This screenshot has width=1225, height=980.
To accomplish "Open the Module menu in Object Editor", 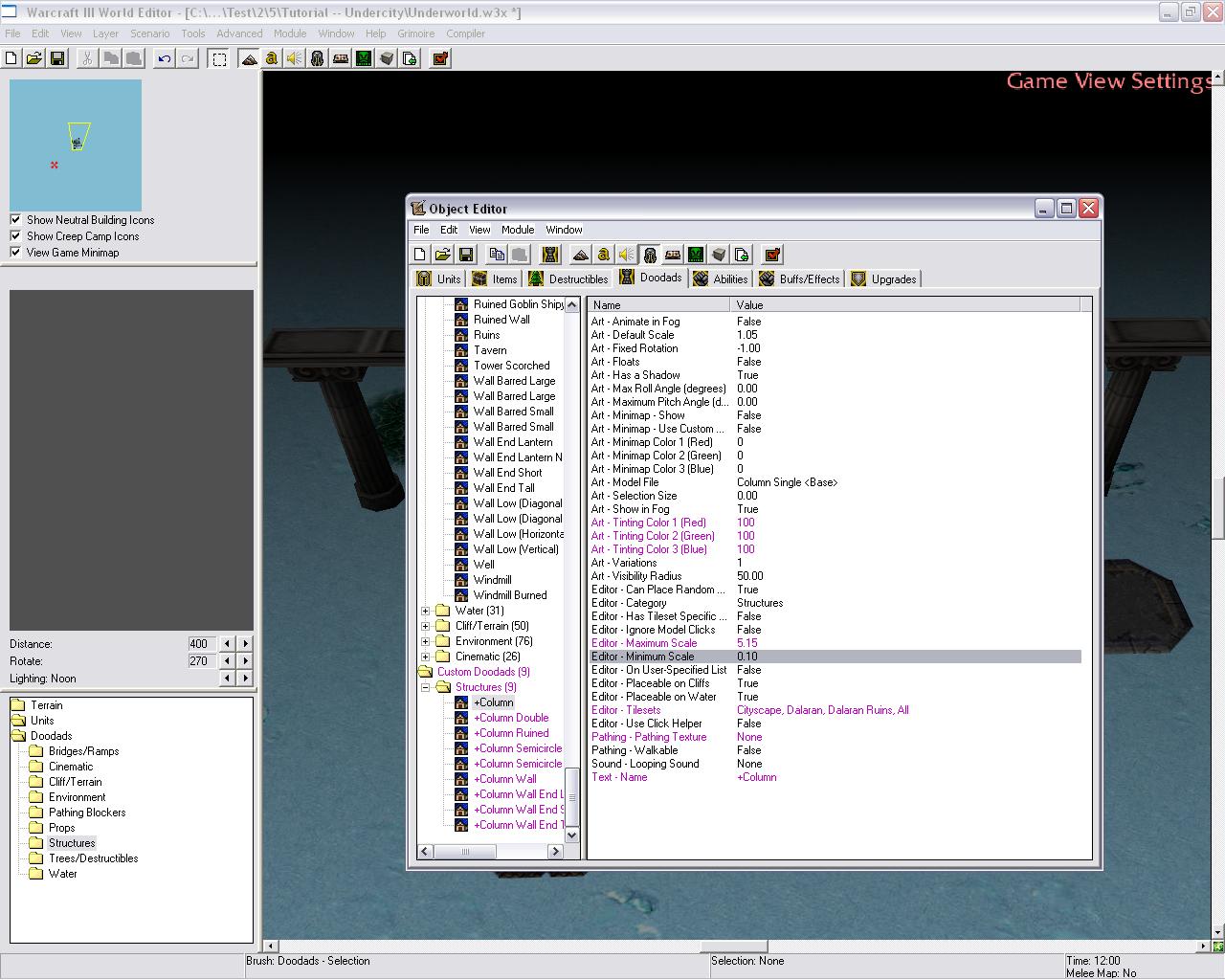I will pos(517,230).
